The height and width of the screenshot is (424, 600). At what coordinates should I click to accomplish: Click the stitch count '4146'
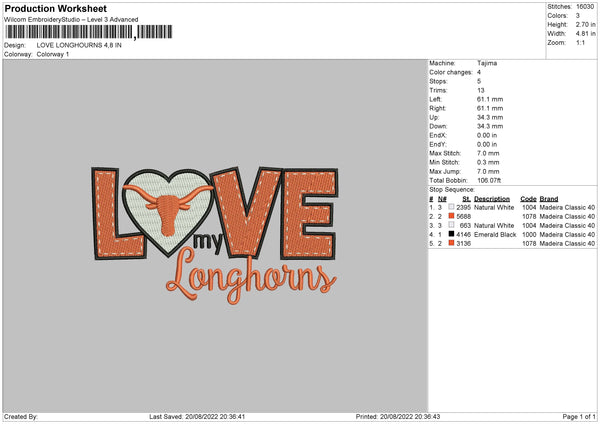[463, 234]
